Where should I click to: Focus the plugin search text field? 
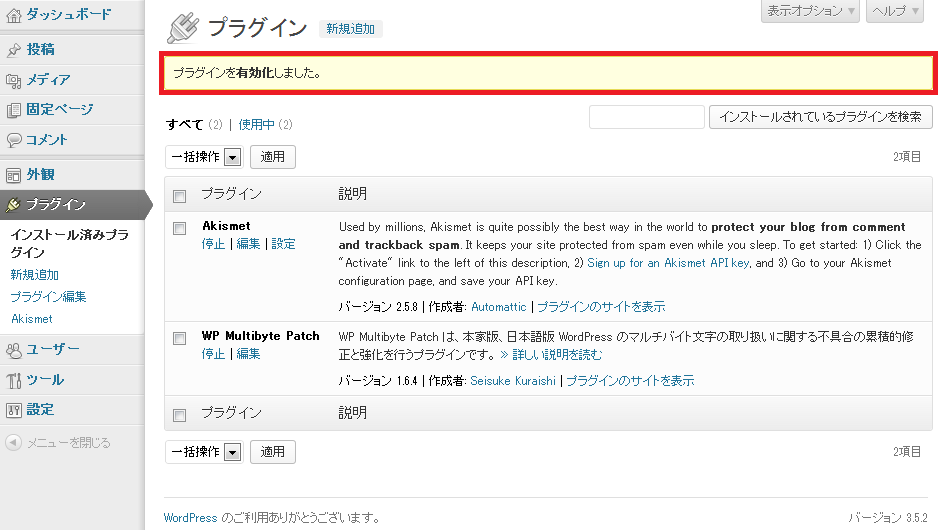click(645, 117)
